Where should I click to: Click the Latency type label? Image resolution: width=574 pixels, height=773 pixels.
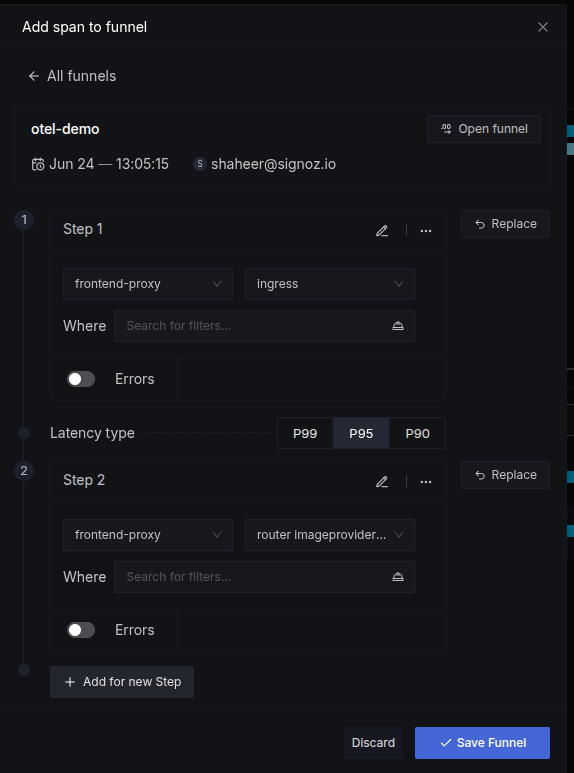click(x=92, y=433)
